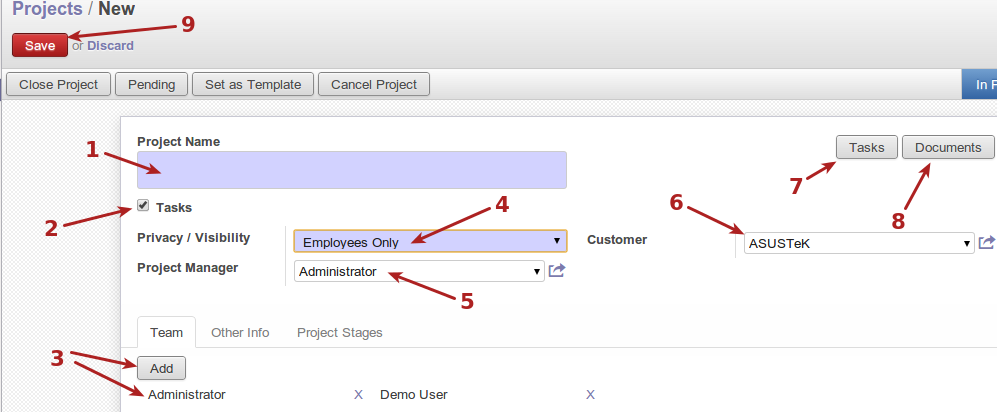Expand the Project Manager dropdown

[419, 271]
